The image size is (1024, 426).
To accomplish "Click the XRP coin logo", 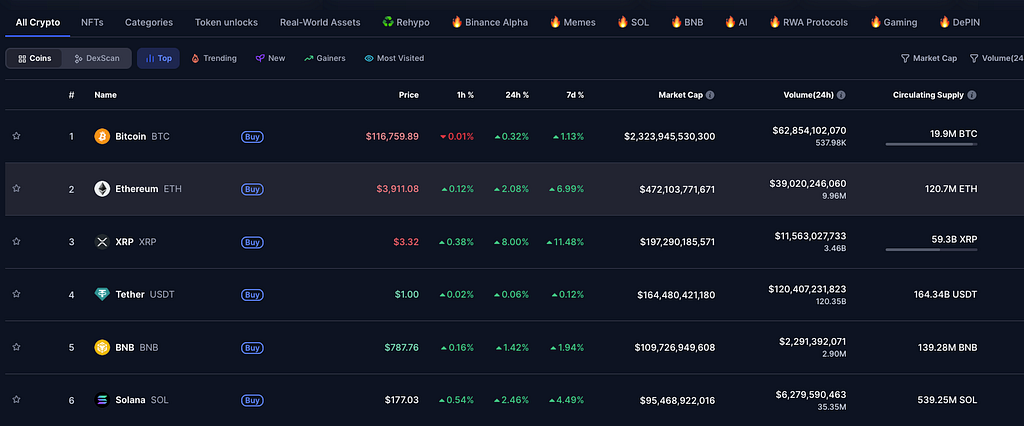I will click(x=102, y=242).
